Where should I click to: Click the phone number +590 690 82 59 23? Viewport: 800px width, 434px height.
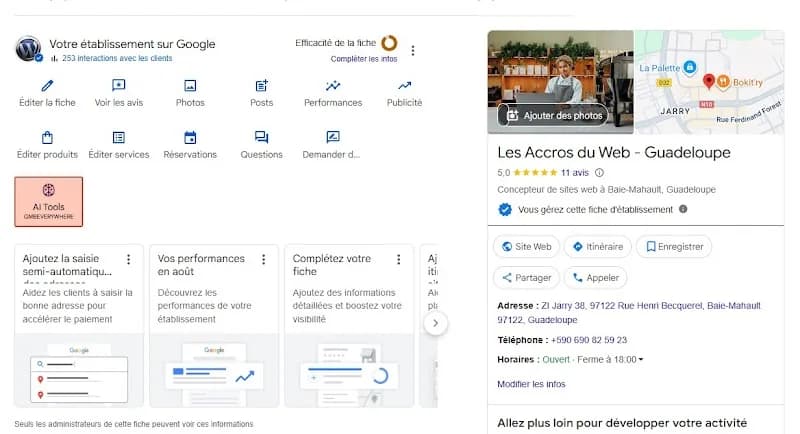point(589,340)
